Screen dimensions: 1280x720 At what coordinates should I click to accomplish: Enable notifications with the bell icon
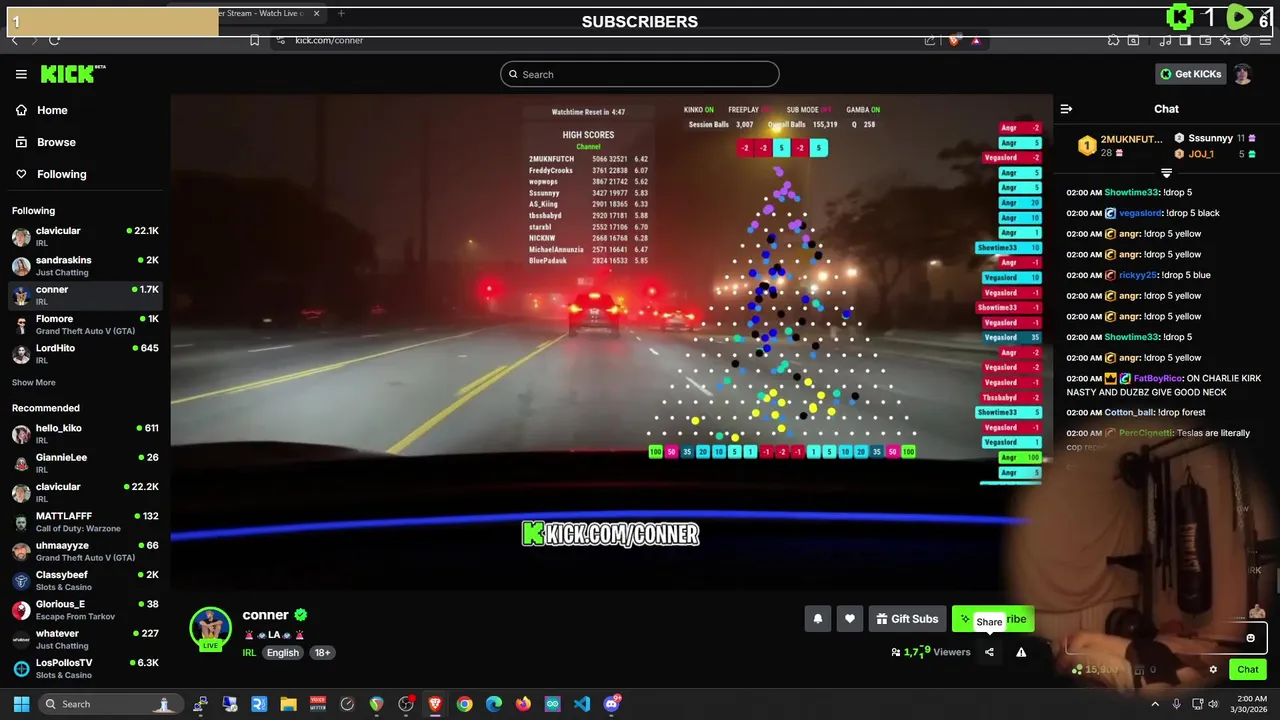(x=818, y=619)
